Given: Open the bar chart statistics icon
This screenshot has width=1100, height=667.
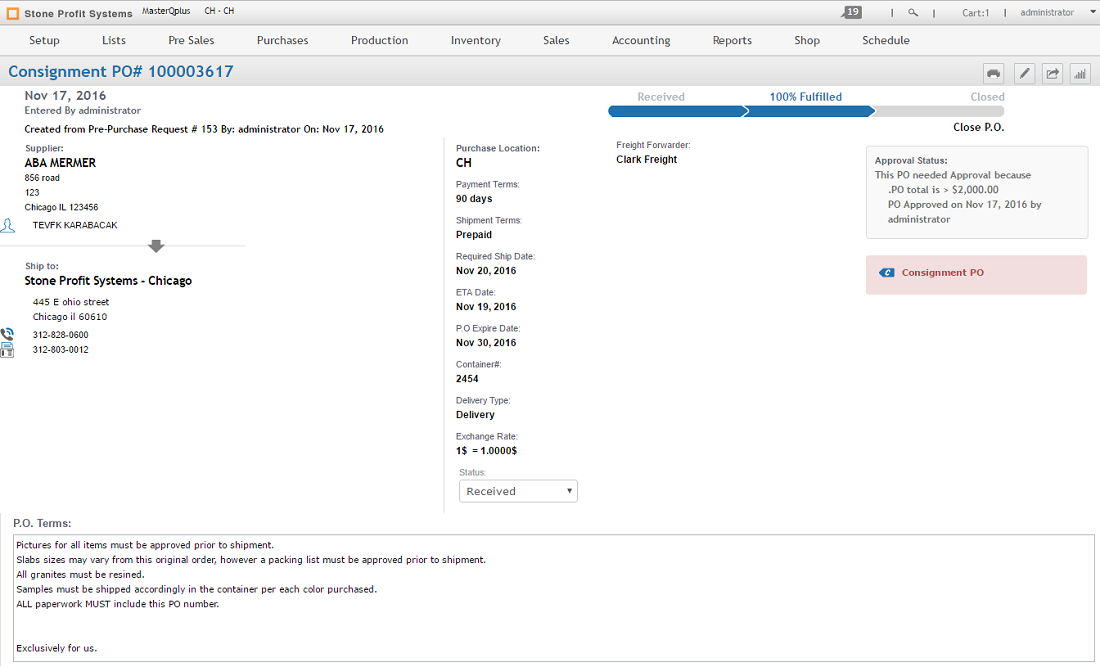Looking at the screenshot, I should [1080, 73].
